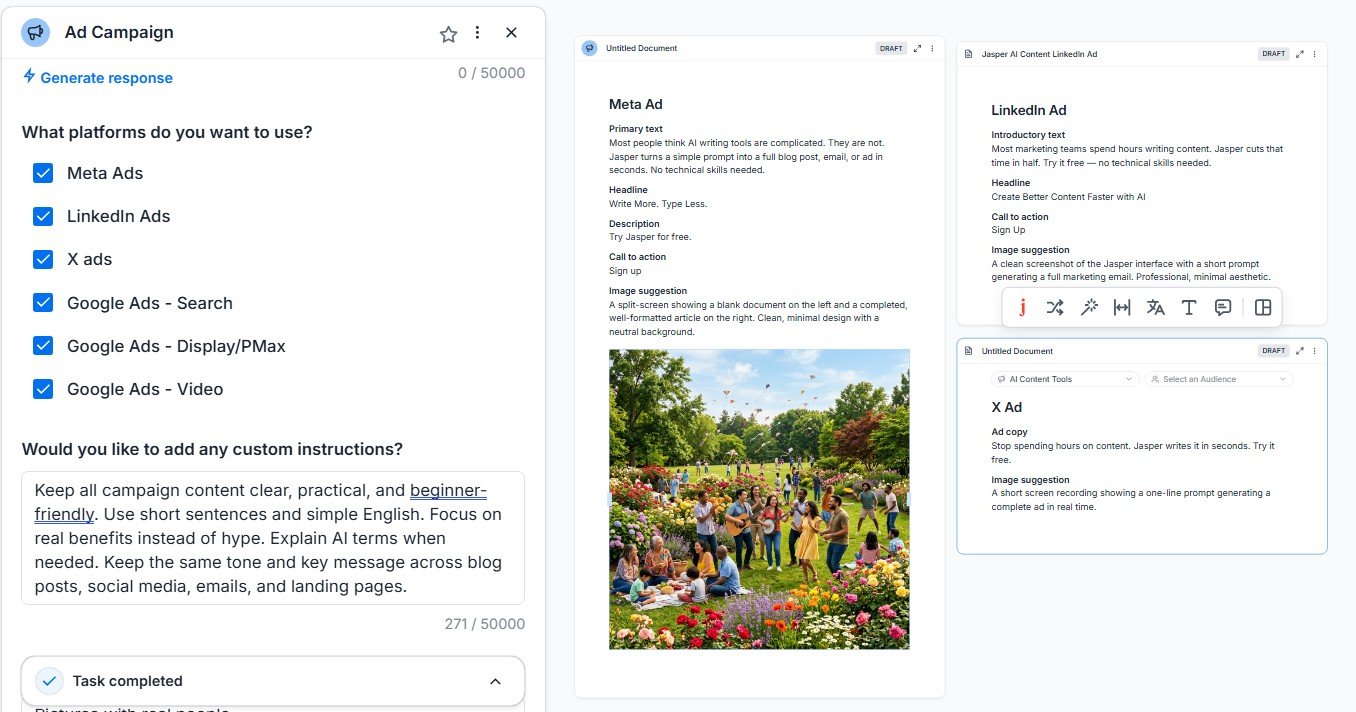This screenshot has height=712, width=1356.
Task: Select the park picnic image in the Meta Ad
Action: click(x=759, y=499)
